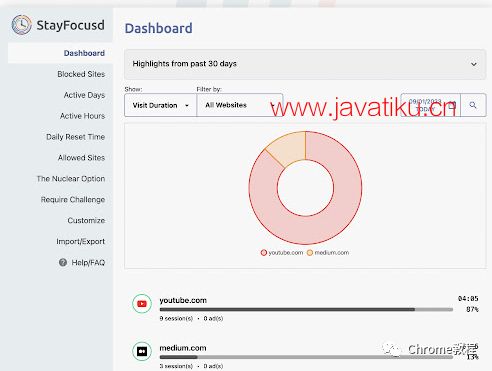Open Help/FAQ link
Image resolution: width=492 pixels, height=371 pixels.
coord(88,263)
